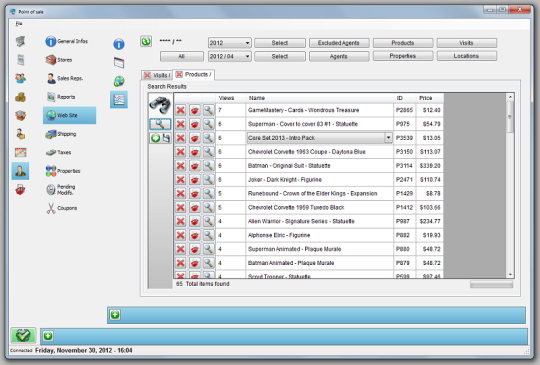
Task: Select the highlighted chart statistics icon
Action: coord(119,100)
